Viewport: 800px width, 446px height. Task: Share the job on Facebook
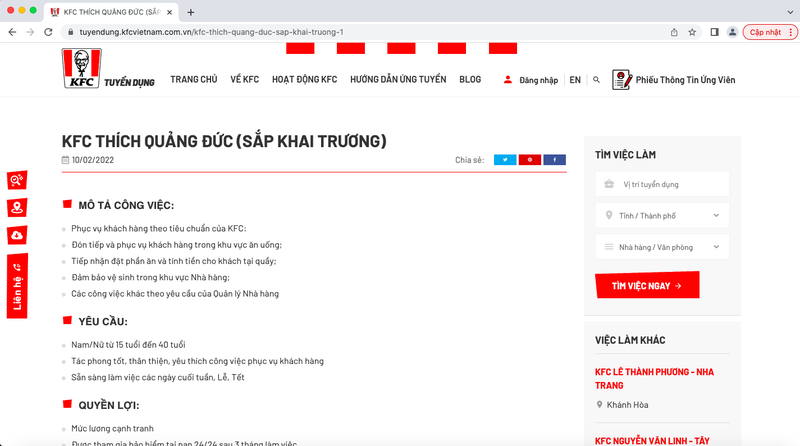click(x=555, y=160)
